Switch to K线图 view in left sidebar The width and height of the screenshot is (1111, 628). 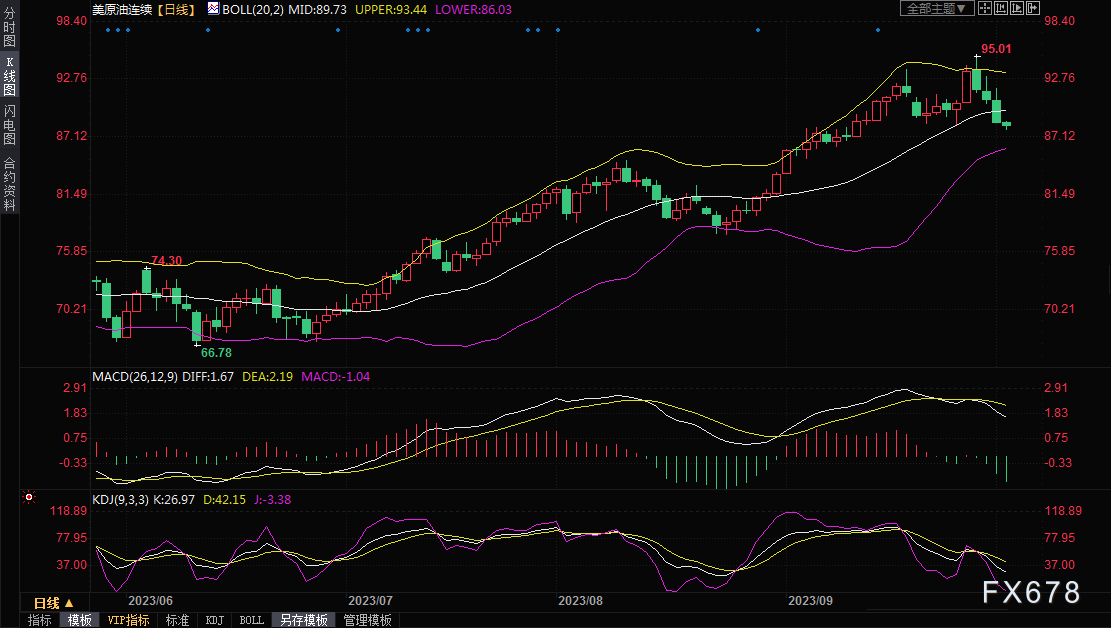tap(9, 76)
